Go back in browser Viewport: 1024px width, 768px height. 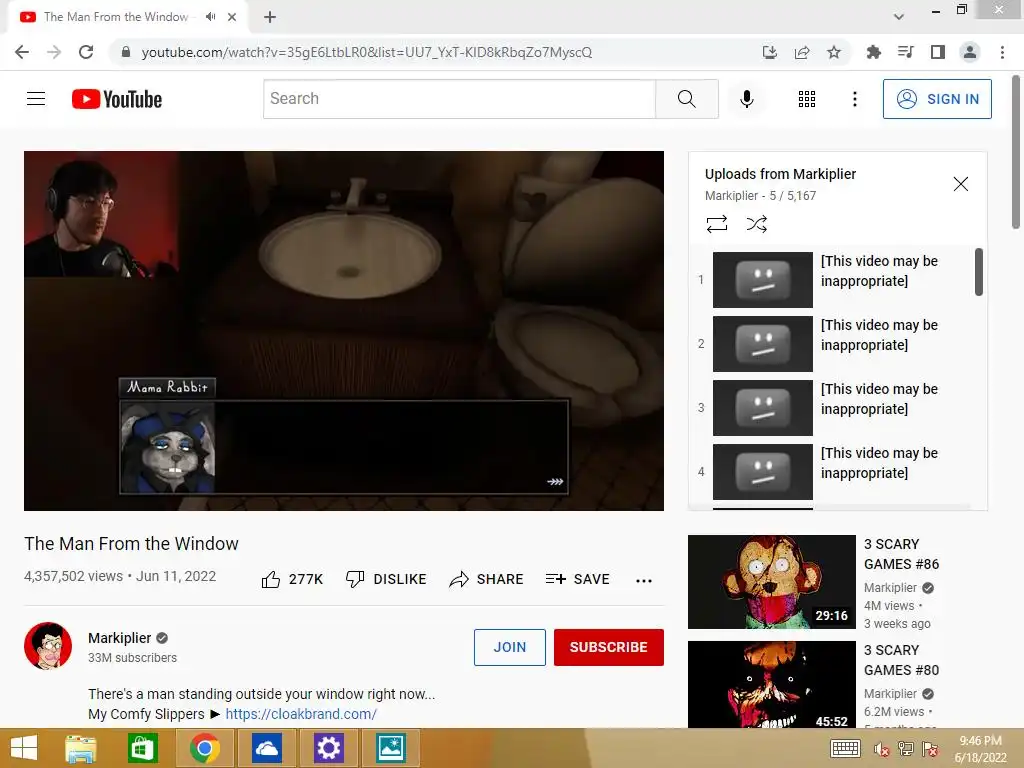[x=22, y=52]
